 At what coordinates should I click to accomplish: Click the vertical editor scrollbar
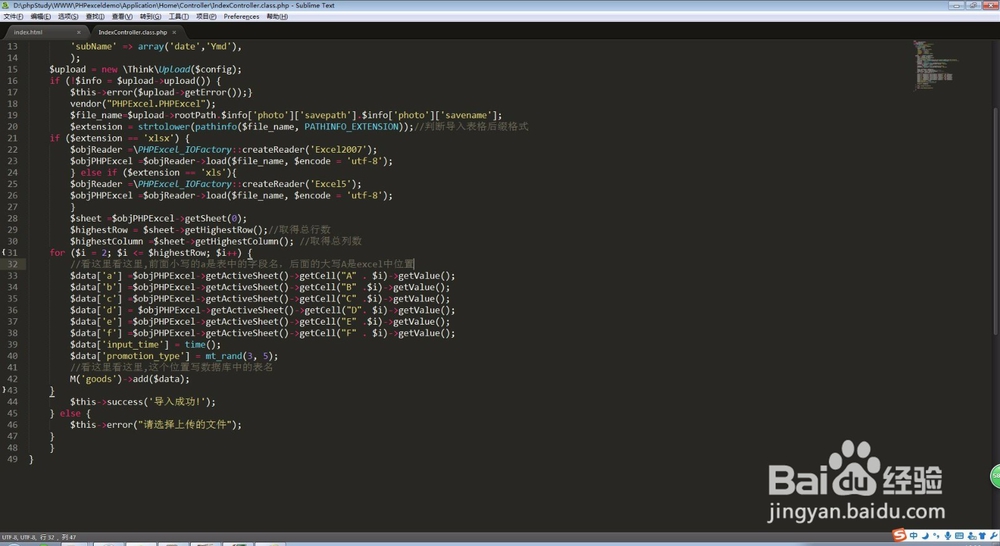click(x=996, y=220)
